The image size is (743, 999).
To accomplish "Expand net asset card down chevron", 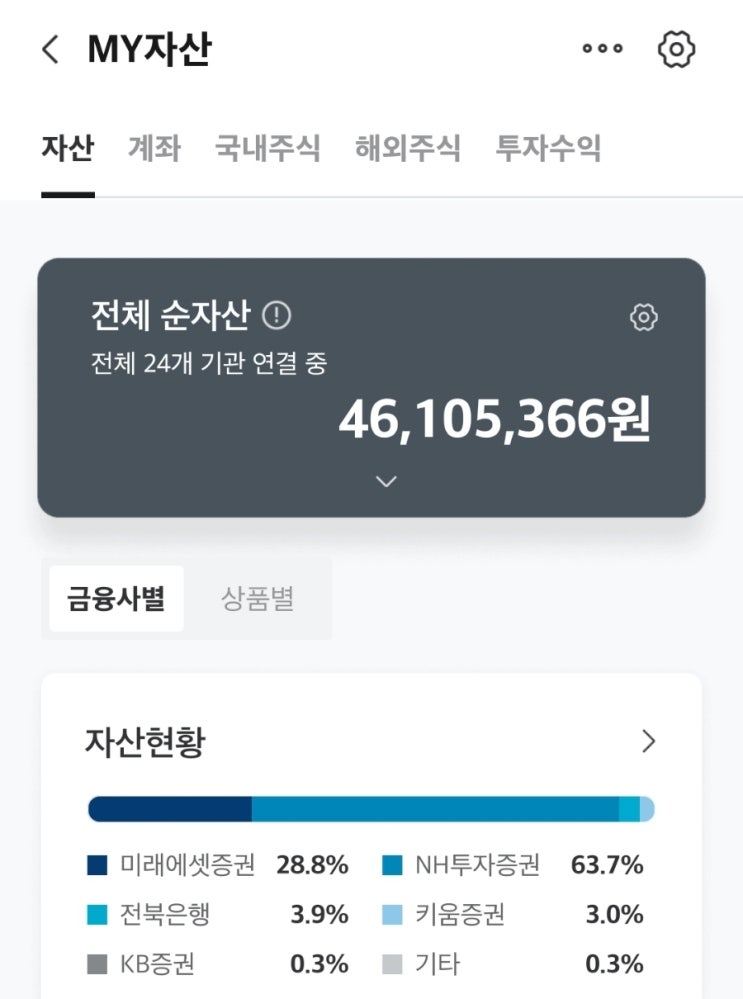I will click(x=386, y=481).
